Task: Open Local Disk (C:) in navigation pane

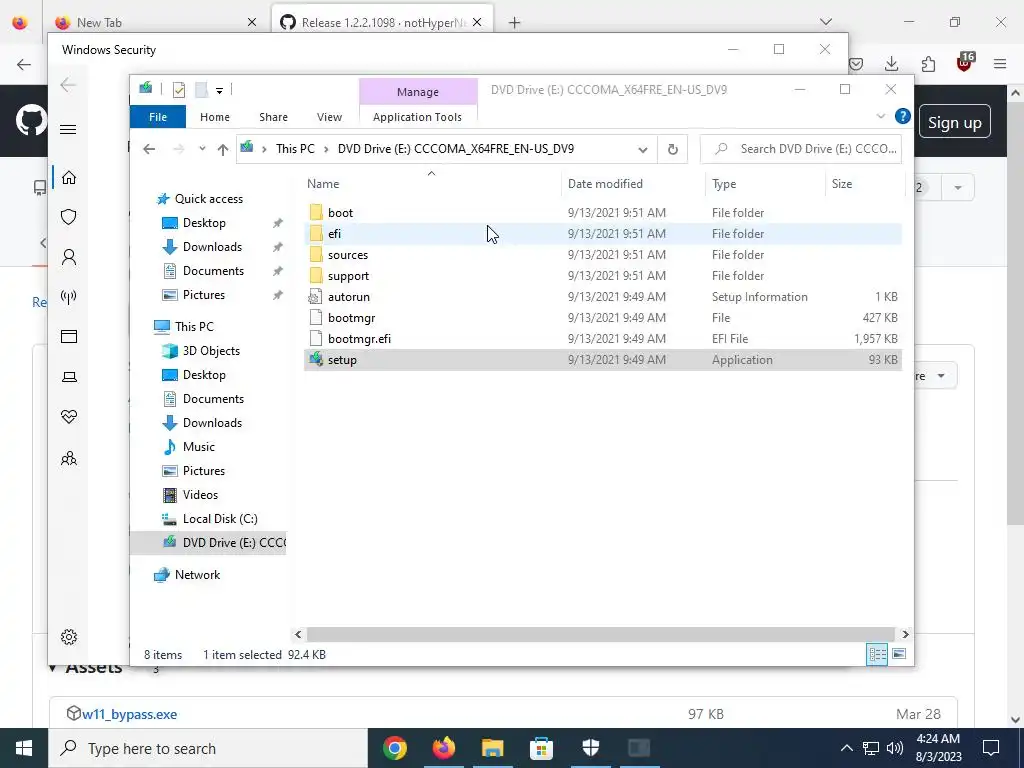Action: click(x=220, y=519)
